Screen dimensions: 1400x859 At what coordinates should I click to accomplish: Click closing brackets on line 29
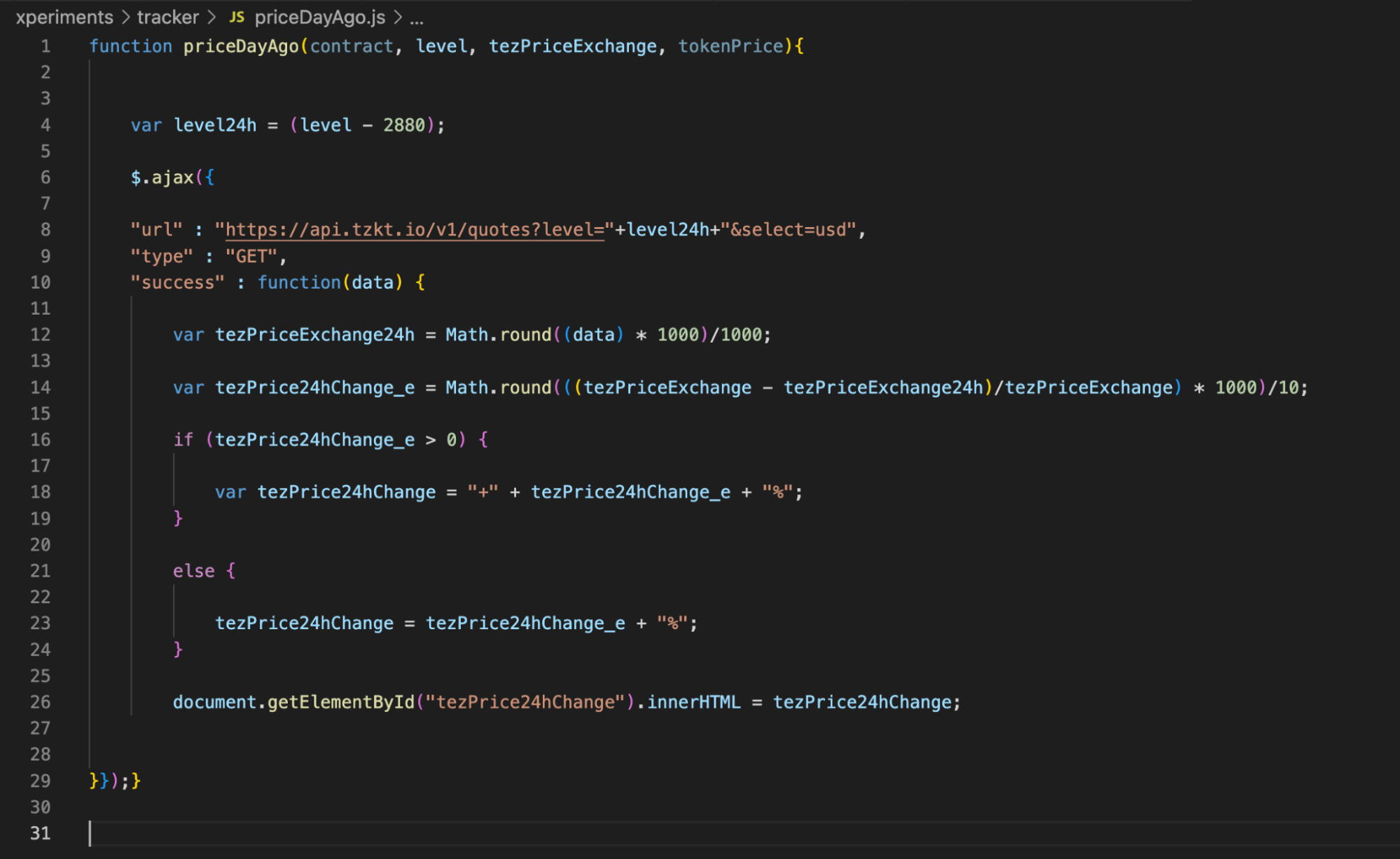[115, 781]
